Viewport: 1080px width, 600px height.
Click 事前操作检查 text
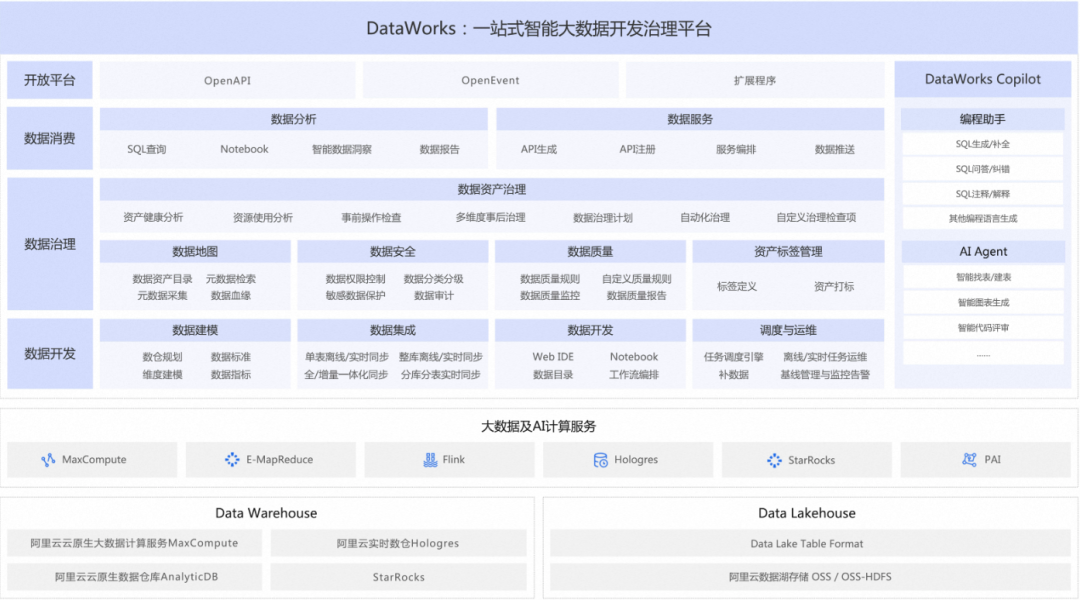coord(371,218)
